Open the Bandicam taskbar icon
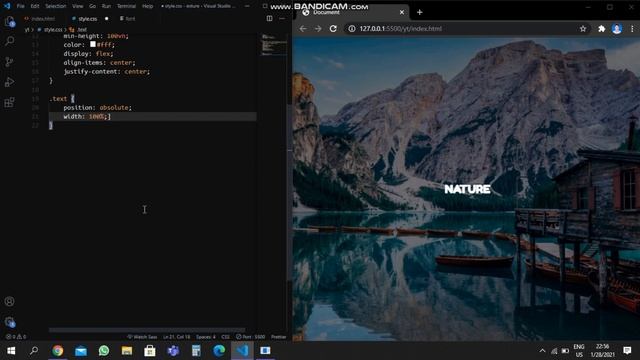Image resolution: width=640 pixels, height=360 pixels. click(x=265, y=351)
